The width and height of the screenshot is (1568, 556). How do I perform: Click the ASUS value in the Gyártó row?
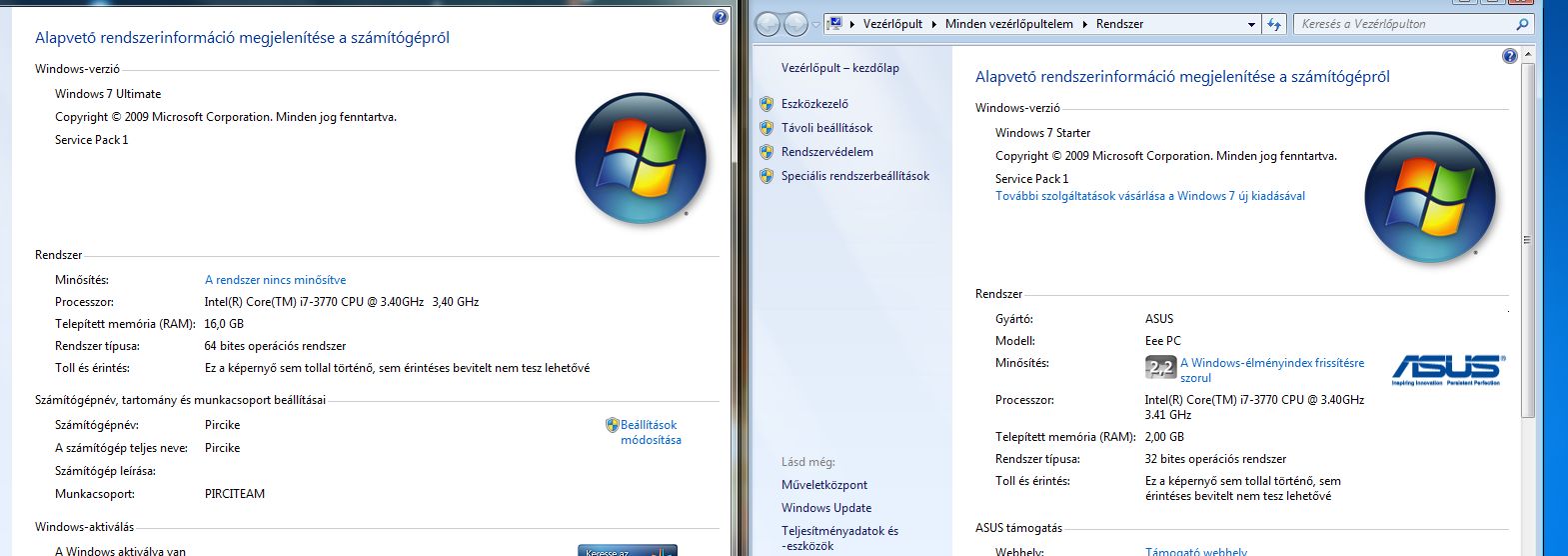click(1159, 319)
